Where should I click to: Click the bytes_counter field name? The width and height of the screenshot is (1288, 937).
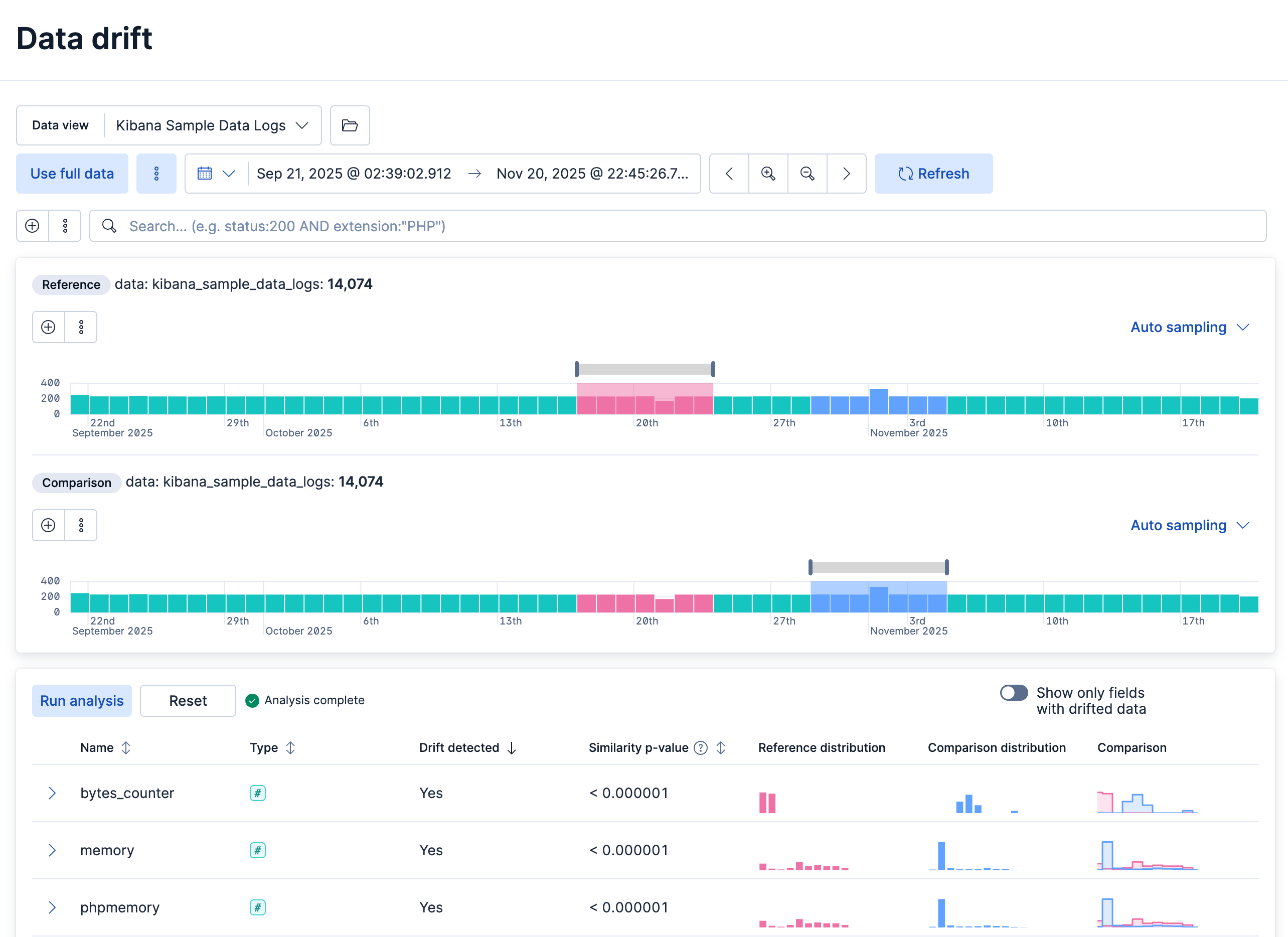127,794
